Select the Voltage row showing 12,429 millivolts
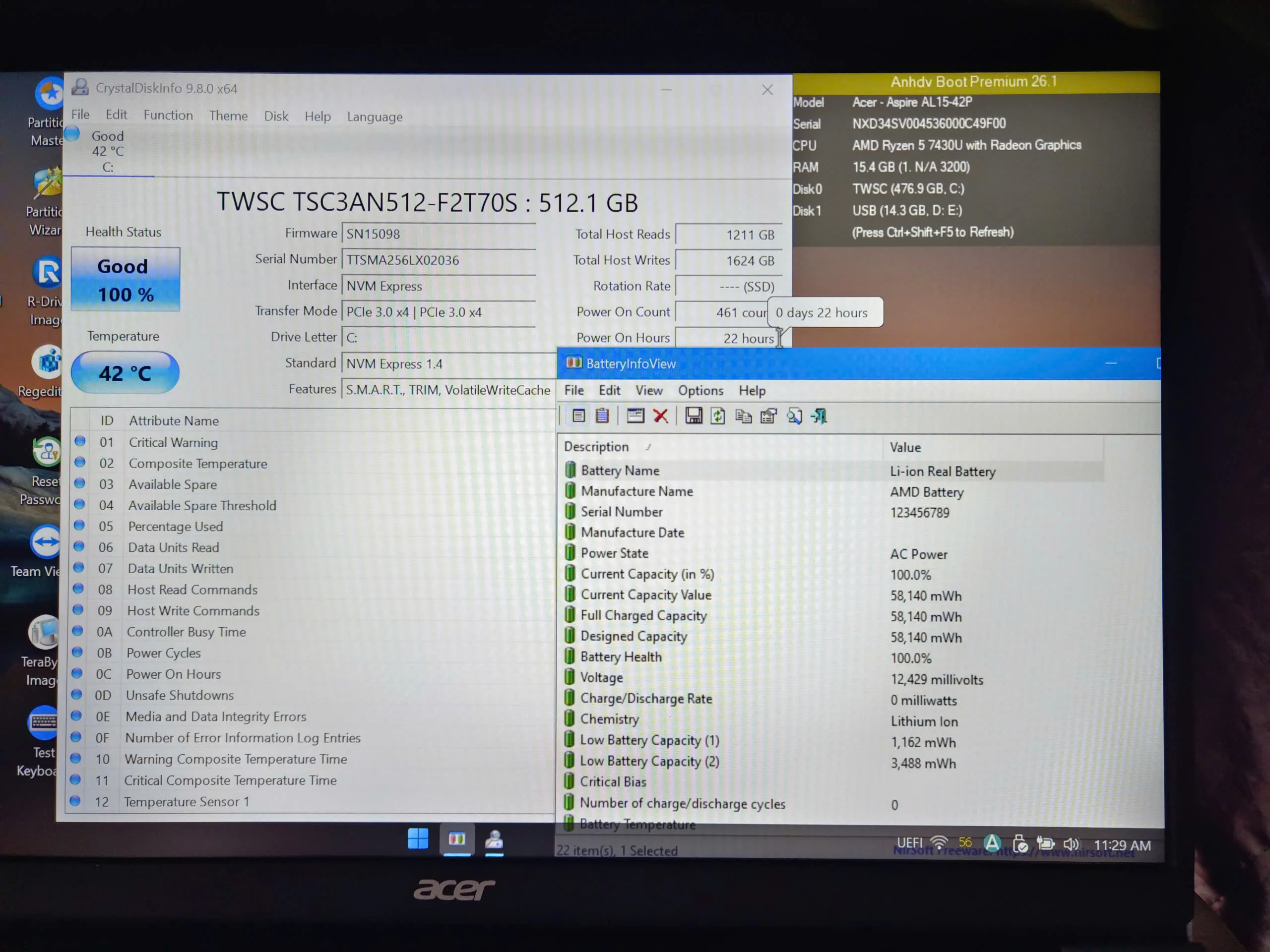Image resolution: width=1270 pixels, height=952 pixels. pyautogui.click(x=832, y=678)
